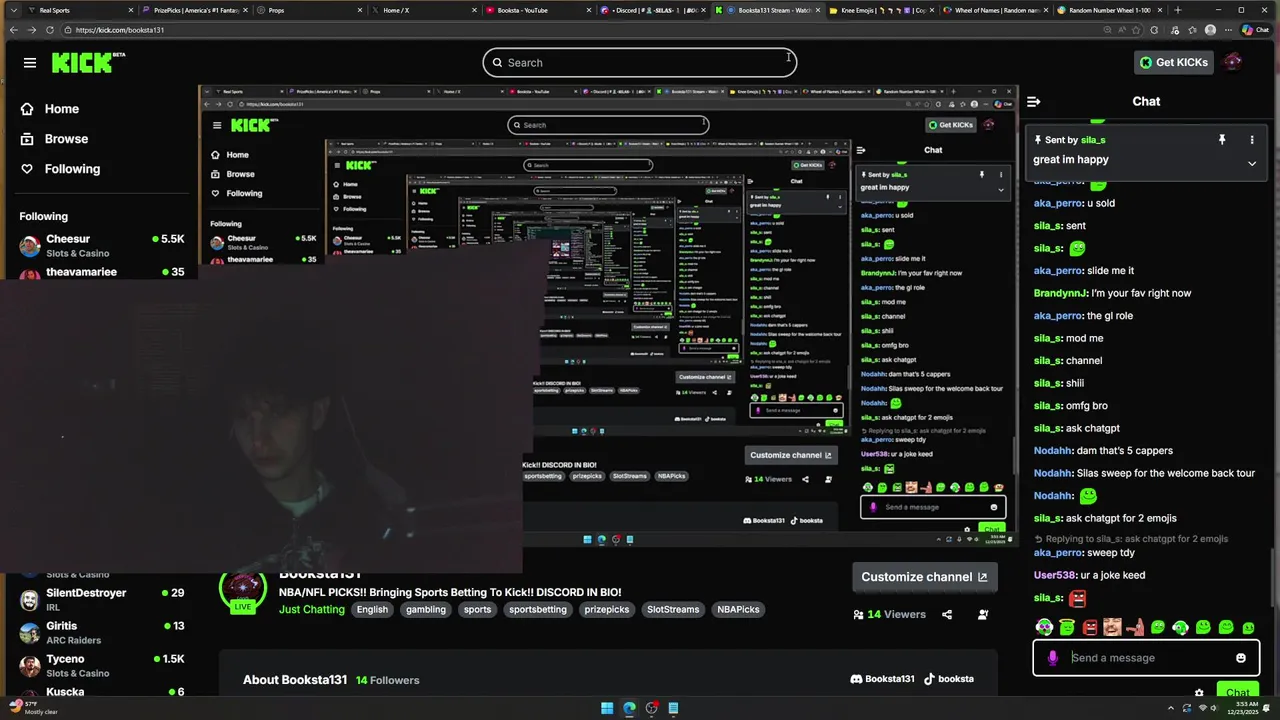
Task: Click BrandynnJ username in chat
Action: (1060, 293)
